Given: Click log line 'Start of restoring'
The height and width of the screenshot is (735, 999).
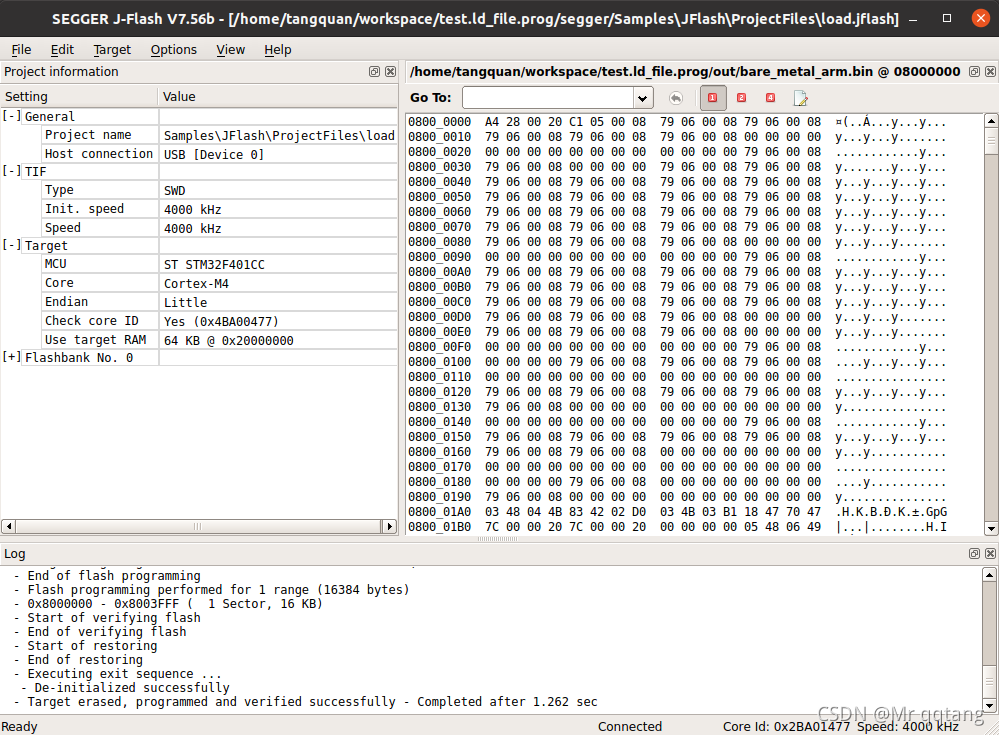Looking at the screenshot, I should (92, 645).
